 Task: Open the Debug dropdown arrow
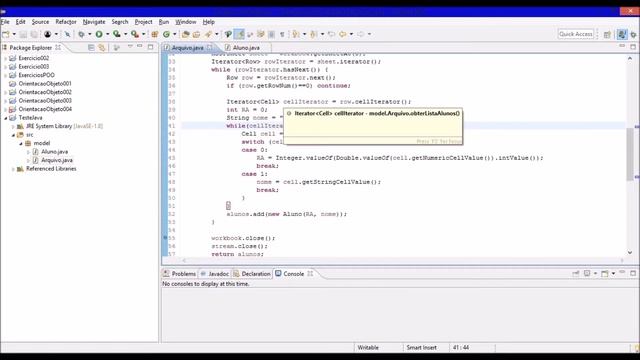(x=90, y=34)
